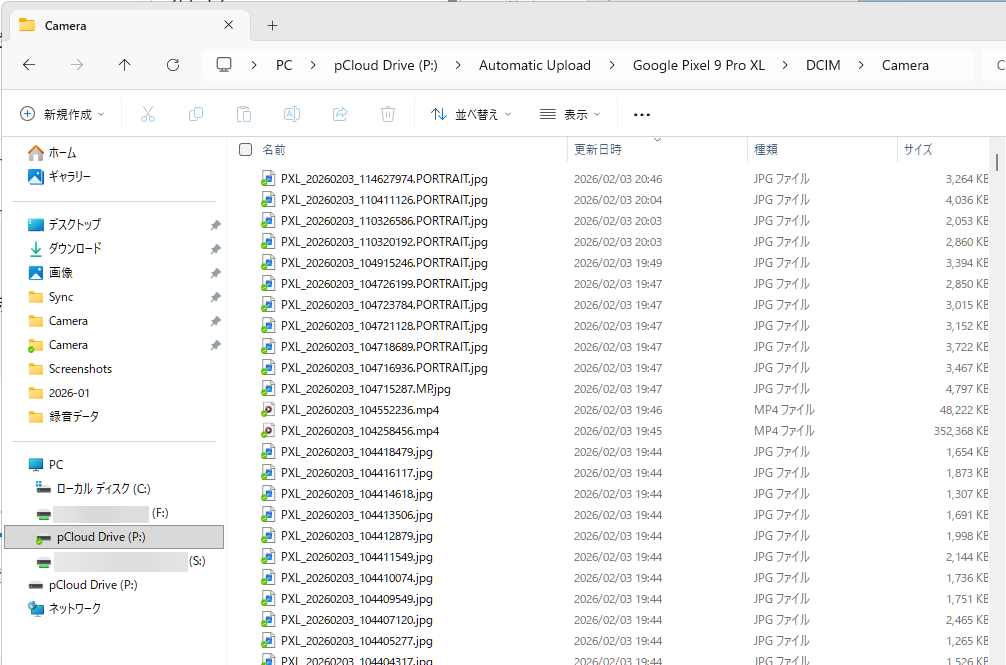The height and width of the screenshot is (665, 1006).
Task: Unpin the ダウンロード quick access item
Action: point(216,249)
